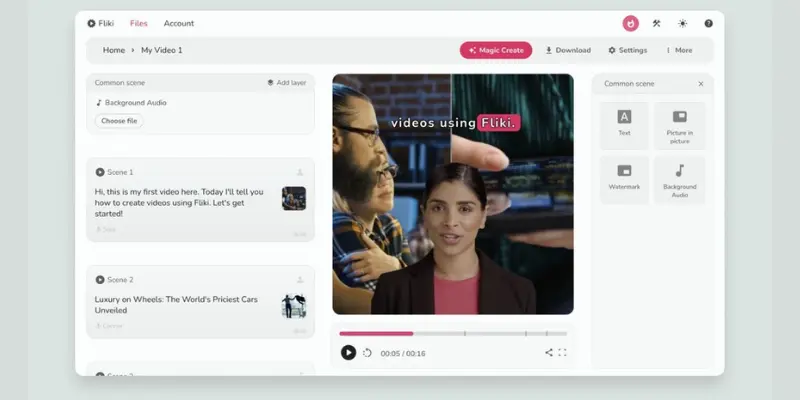This screenshot has height=400, width=800.
Task: Open the Account tab
Action: [x=179, y=23]
